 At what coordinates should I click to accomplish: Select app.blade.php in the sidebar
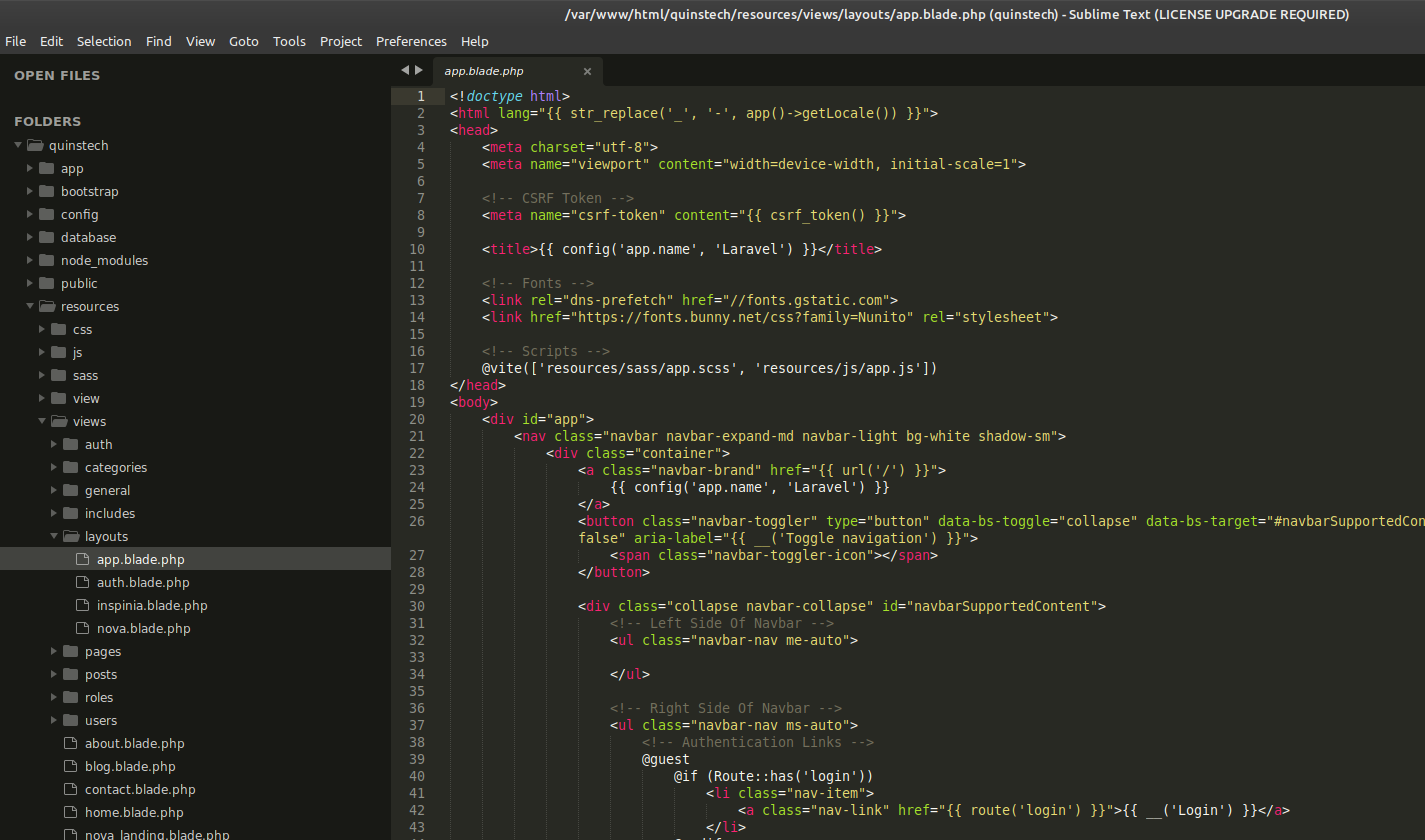click(195, 559)
